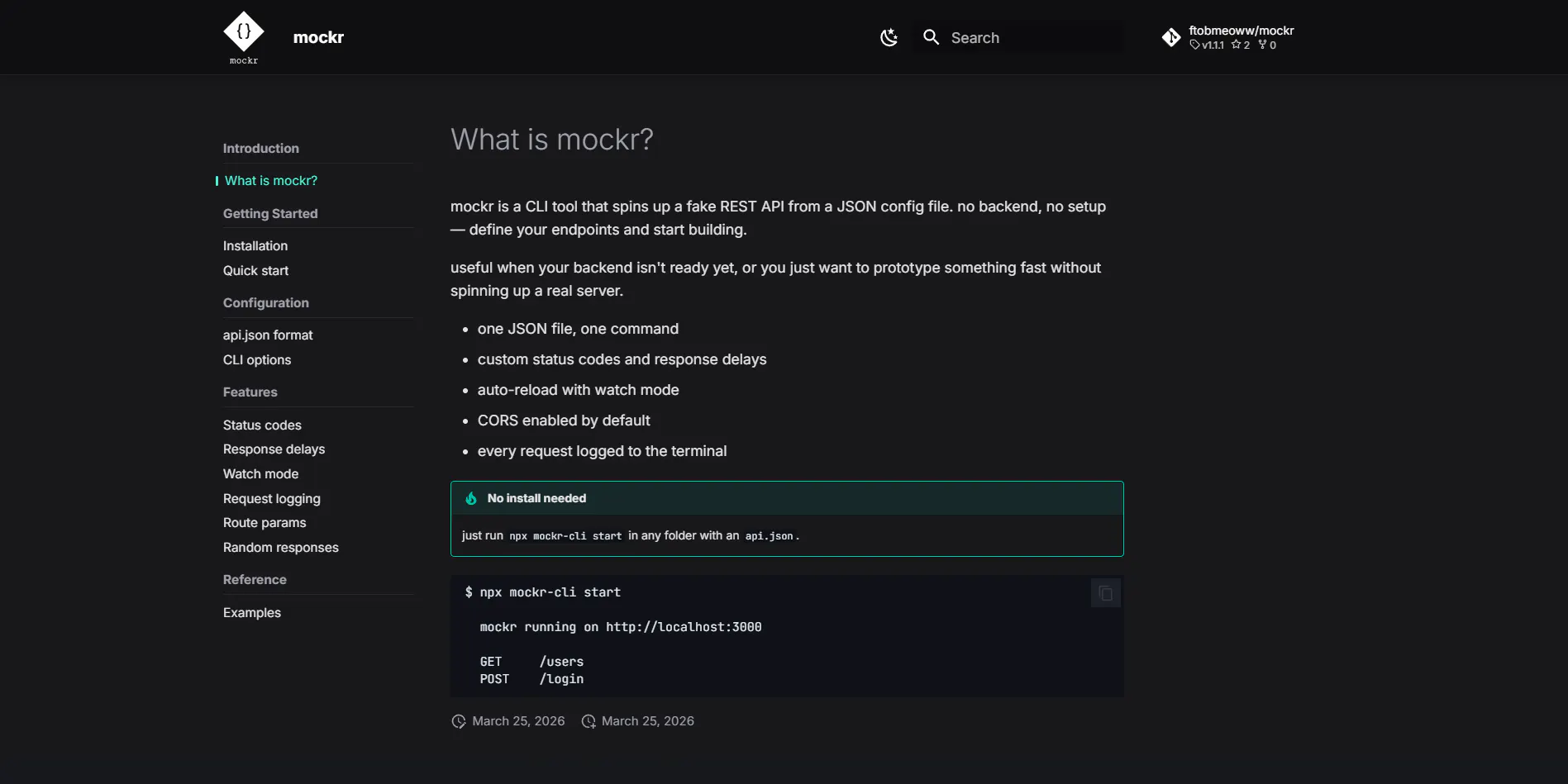This screenshot has height=784, width=1568.
Task: Click bullet every request logged to the terminal
Action: [602, 451]
